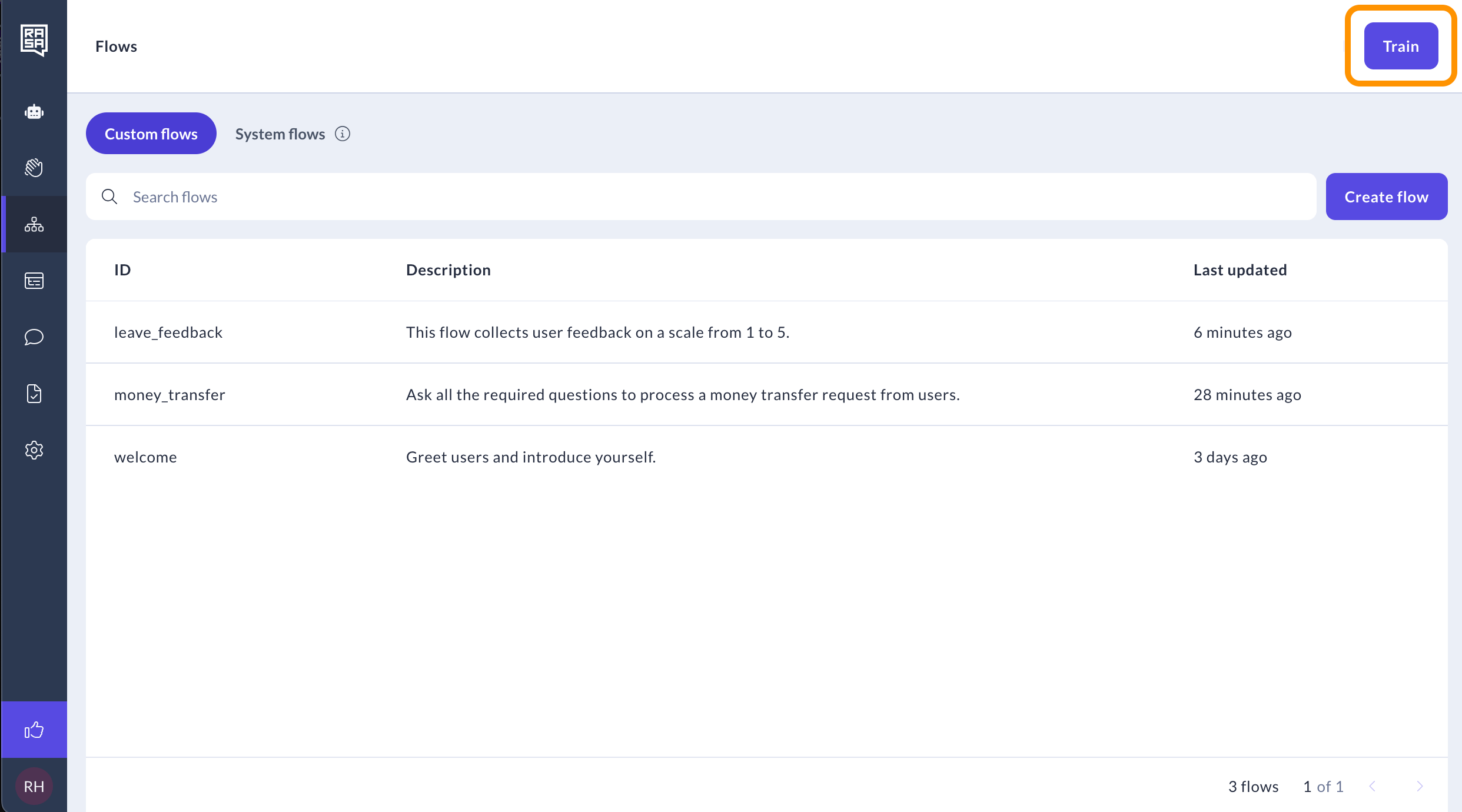Click the Train button
Viewport: 1462px width, 812px height.
tap(1401, 46)
